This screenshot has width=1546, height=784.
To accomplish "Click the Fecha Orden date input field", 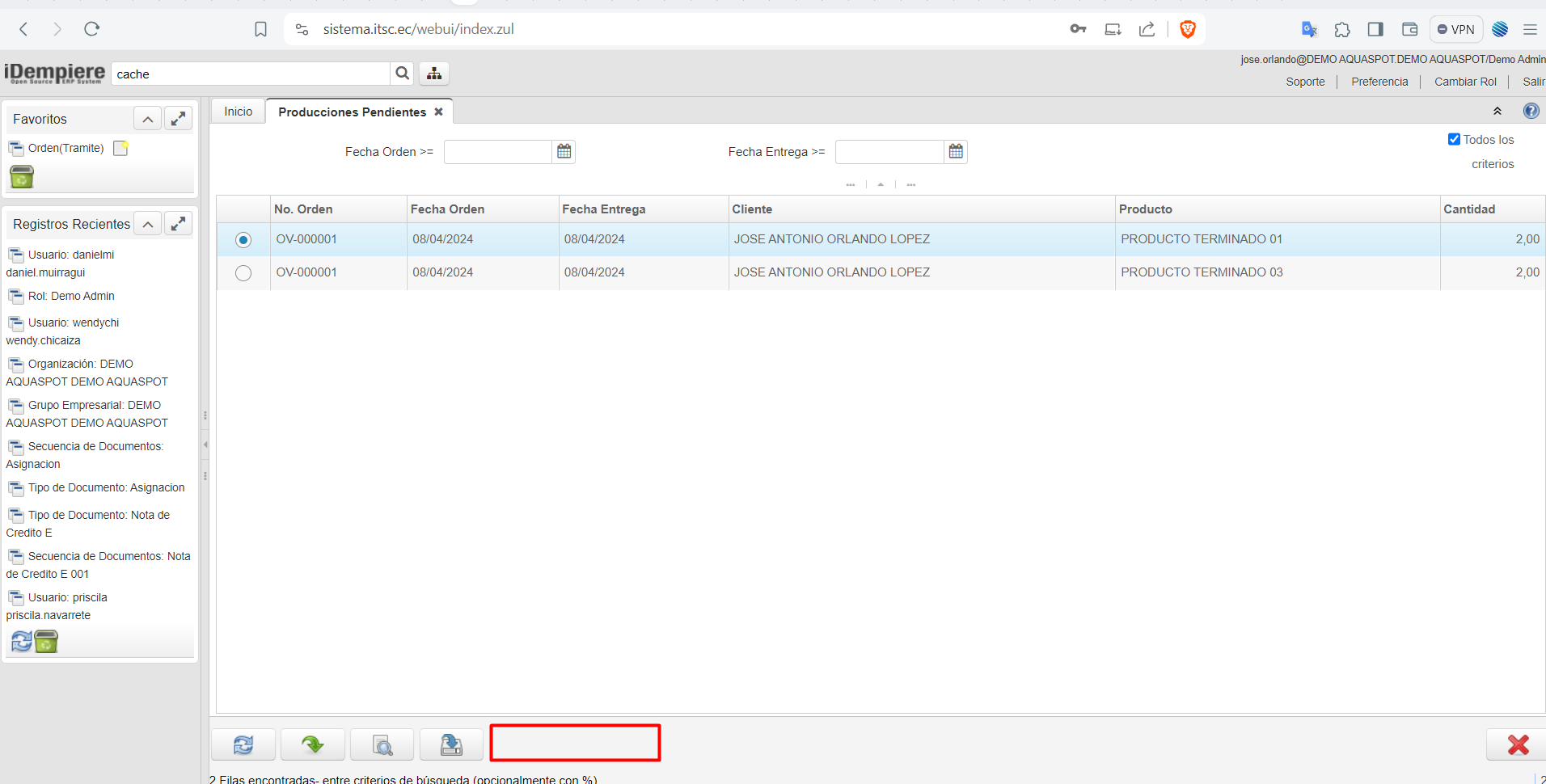I will [x=497, y=152].
